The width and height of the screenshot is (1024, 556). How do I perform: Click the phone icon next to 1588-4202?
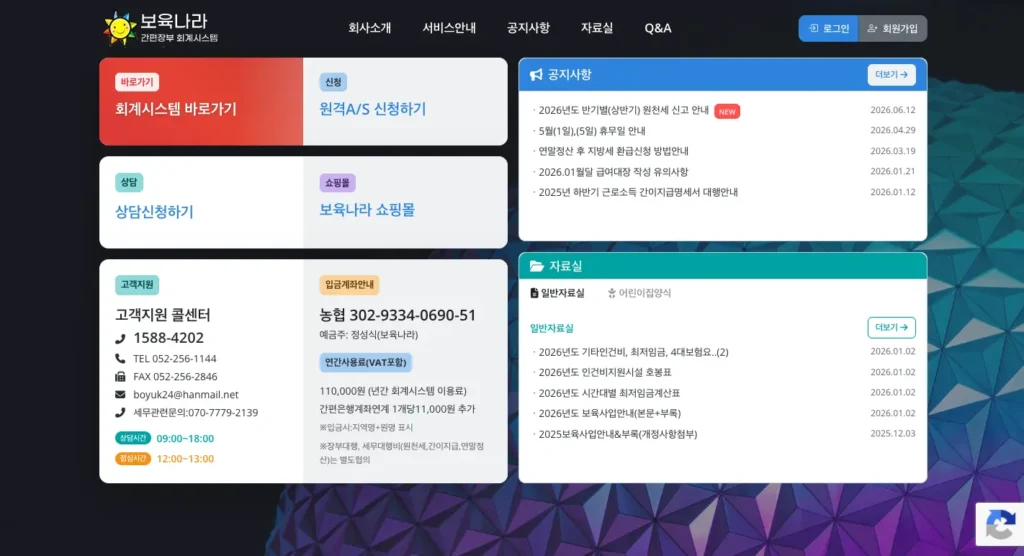pos(120,338)
